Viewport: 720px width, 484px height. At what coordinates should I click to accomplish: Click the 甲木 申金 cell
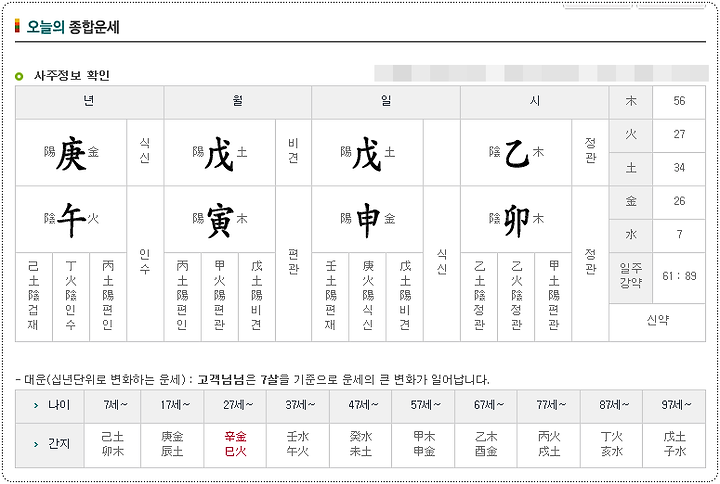[x=424, y=445]
